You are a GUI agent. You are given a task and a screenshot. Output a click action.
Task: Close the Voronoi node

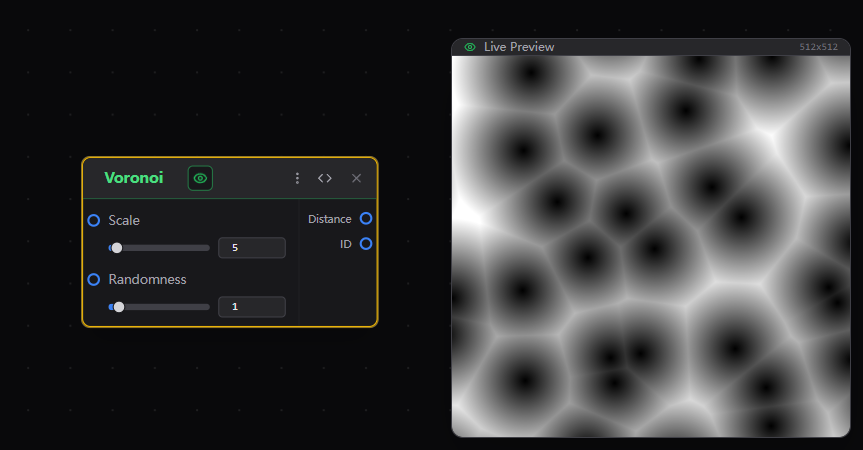point(356,178)
